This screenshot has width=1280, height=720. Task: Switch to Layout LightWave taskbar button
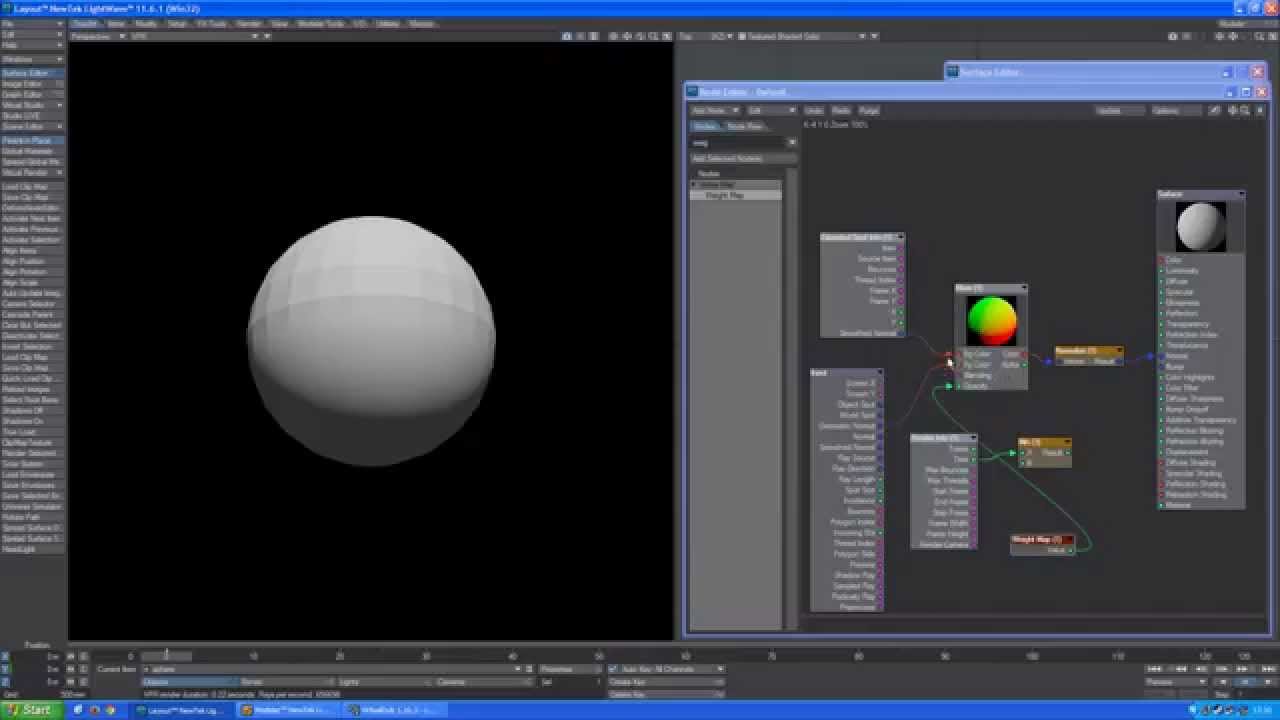click(x=182, y=710)
